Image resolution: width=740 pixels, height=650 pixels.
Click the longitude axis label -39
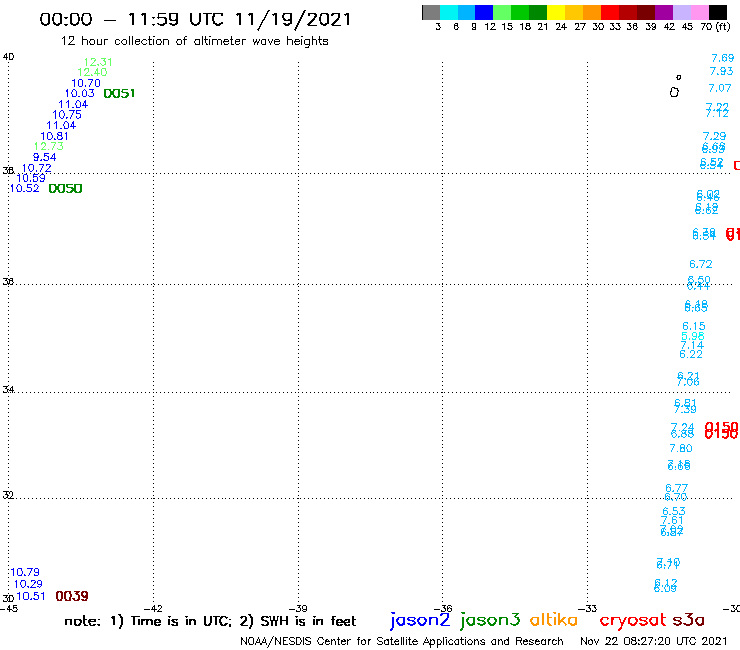pyautogui.click(x=298, y=609)
